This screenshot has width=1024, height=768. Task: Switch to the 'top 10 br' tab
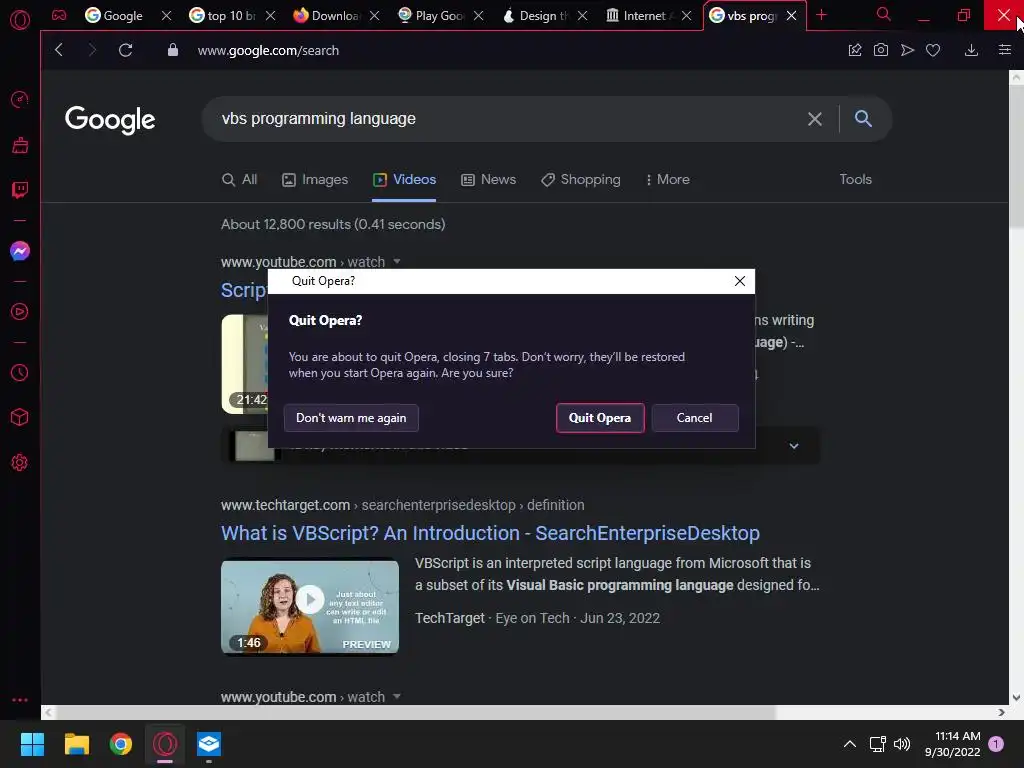click(224, 16)
